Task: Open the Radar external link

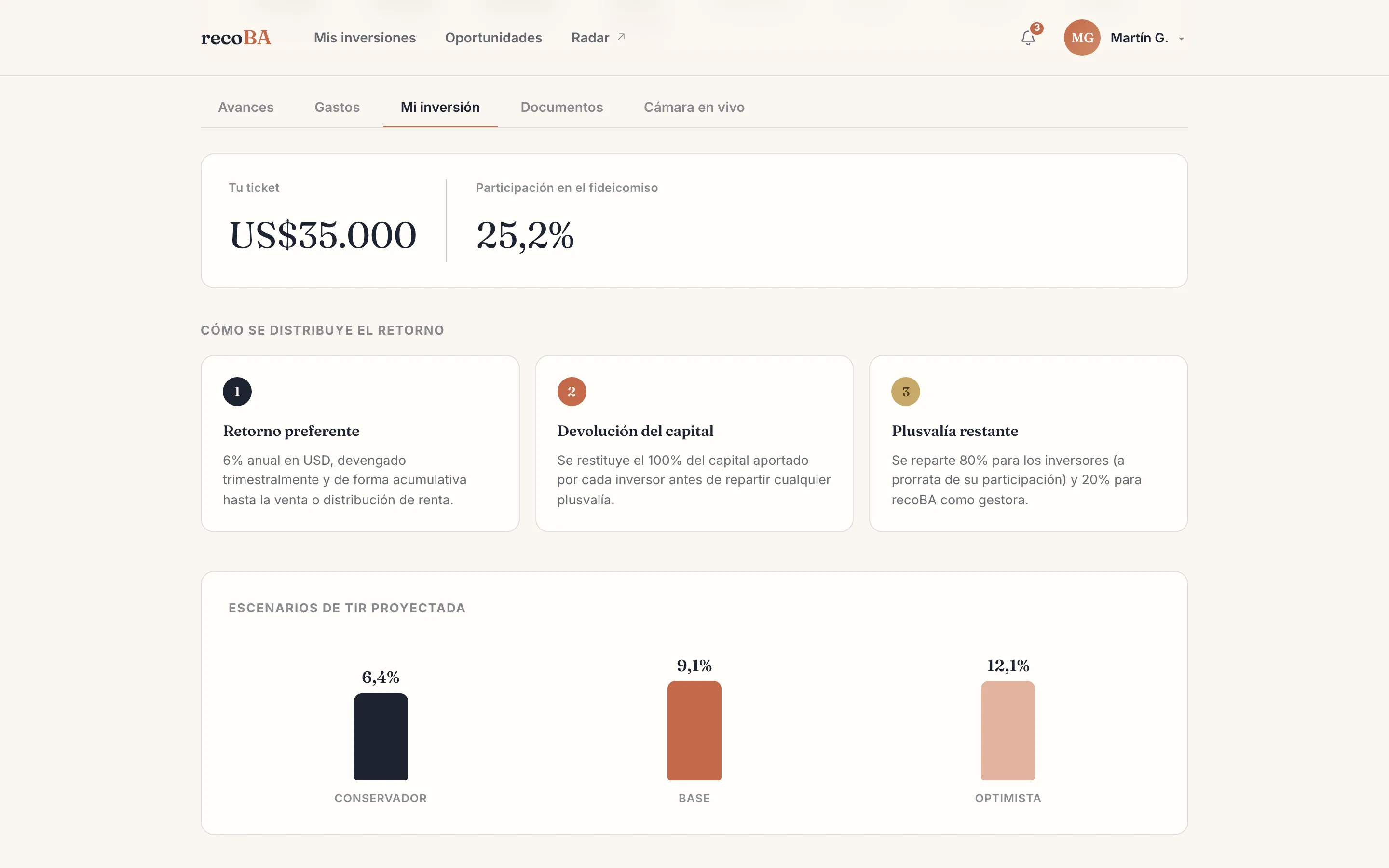Action: pos(598,38)
